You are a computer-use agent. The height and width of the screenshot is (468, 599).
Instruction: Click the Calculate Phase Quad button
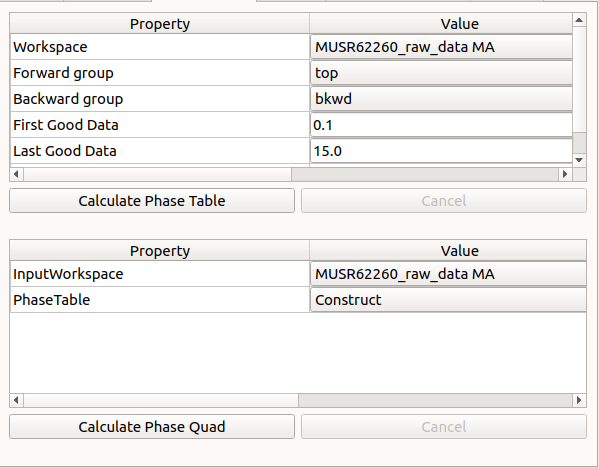(x=152, y=427)
